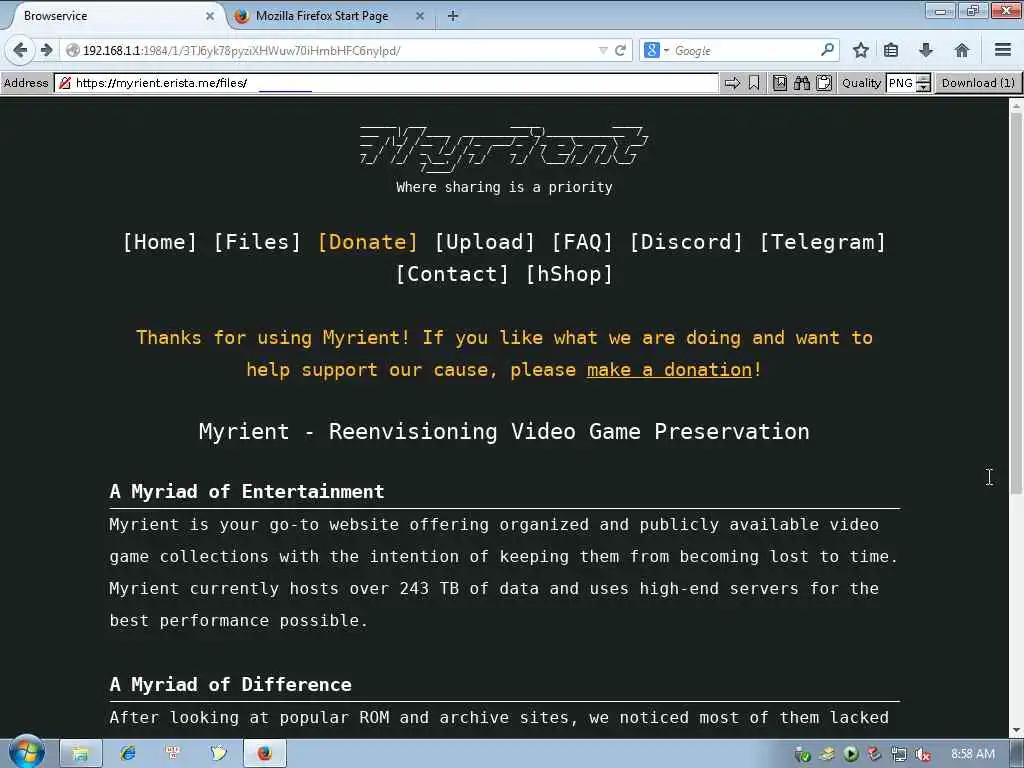
Task: Open Windows Explorer from taskbar
Action: tap(80, 754)
